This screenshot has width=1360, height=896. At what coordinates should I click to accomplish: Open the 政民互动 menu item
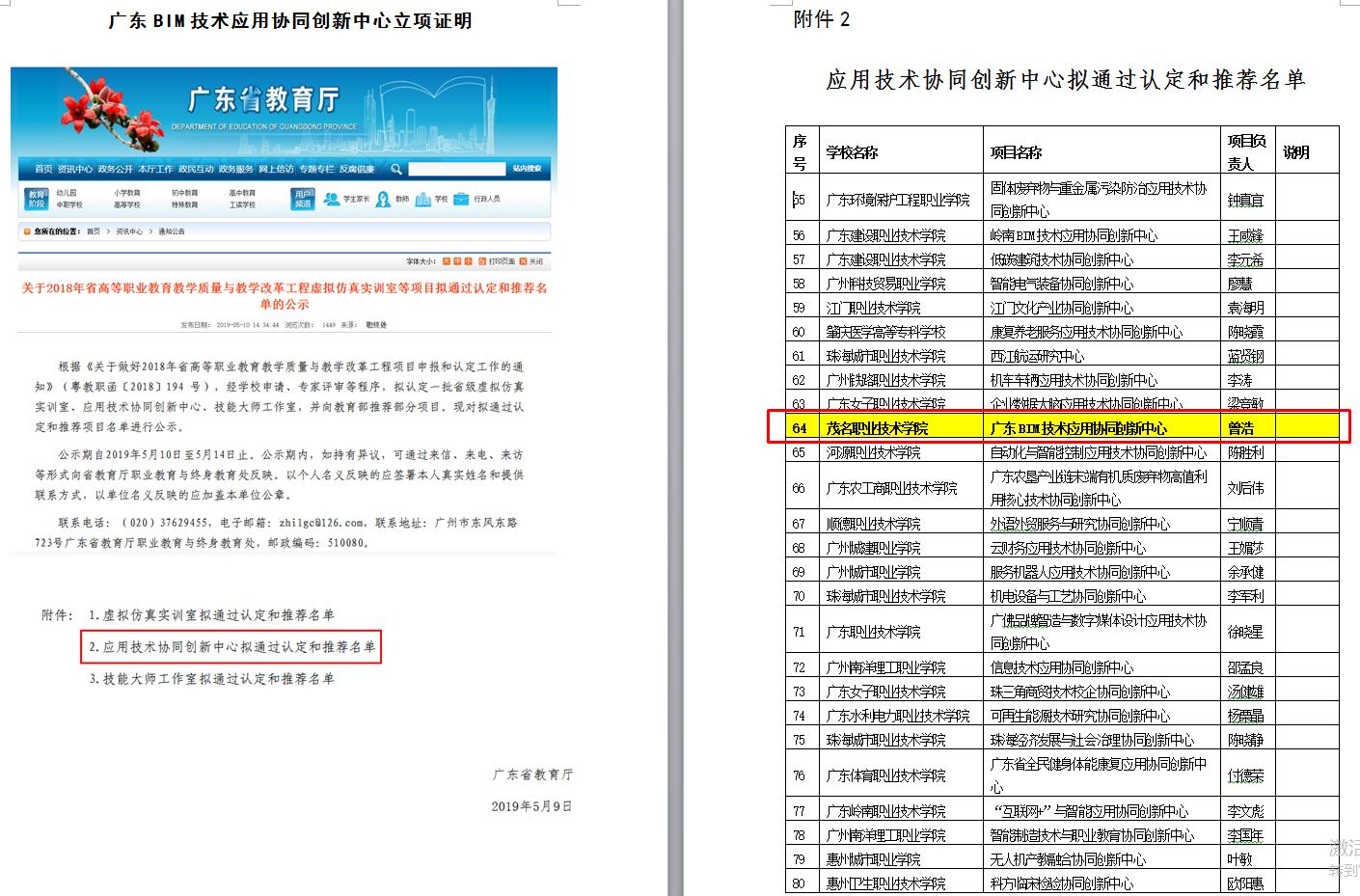(x=196, y=170)
